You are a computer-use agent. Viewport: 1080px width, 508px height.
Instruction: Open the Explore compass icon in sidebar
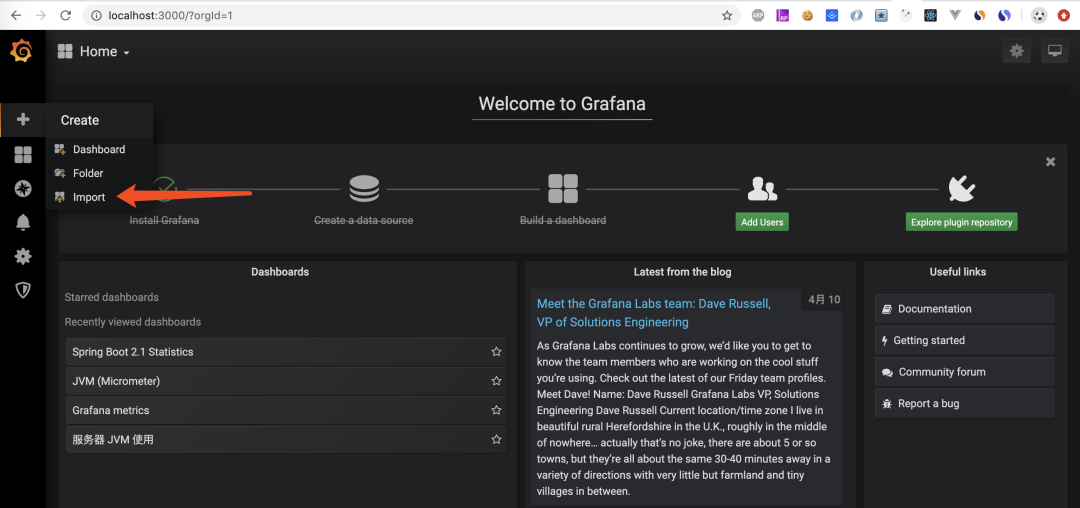(23, 189)
